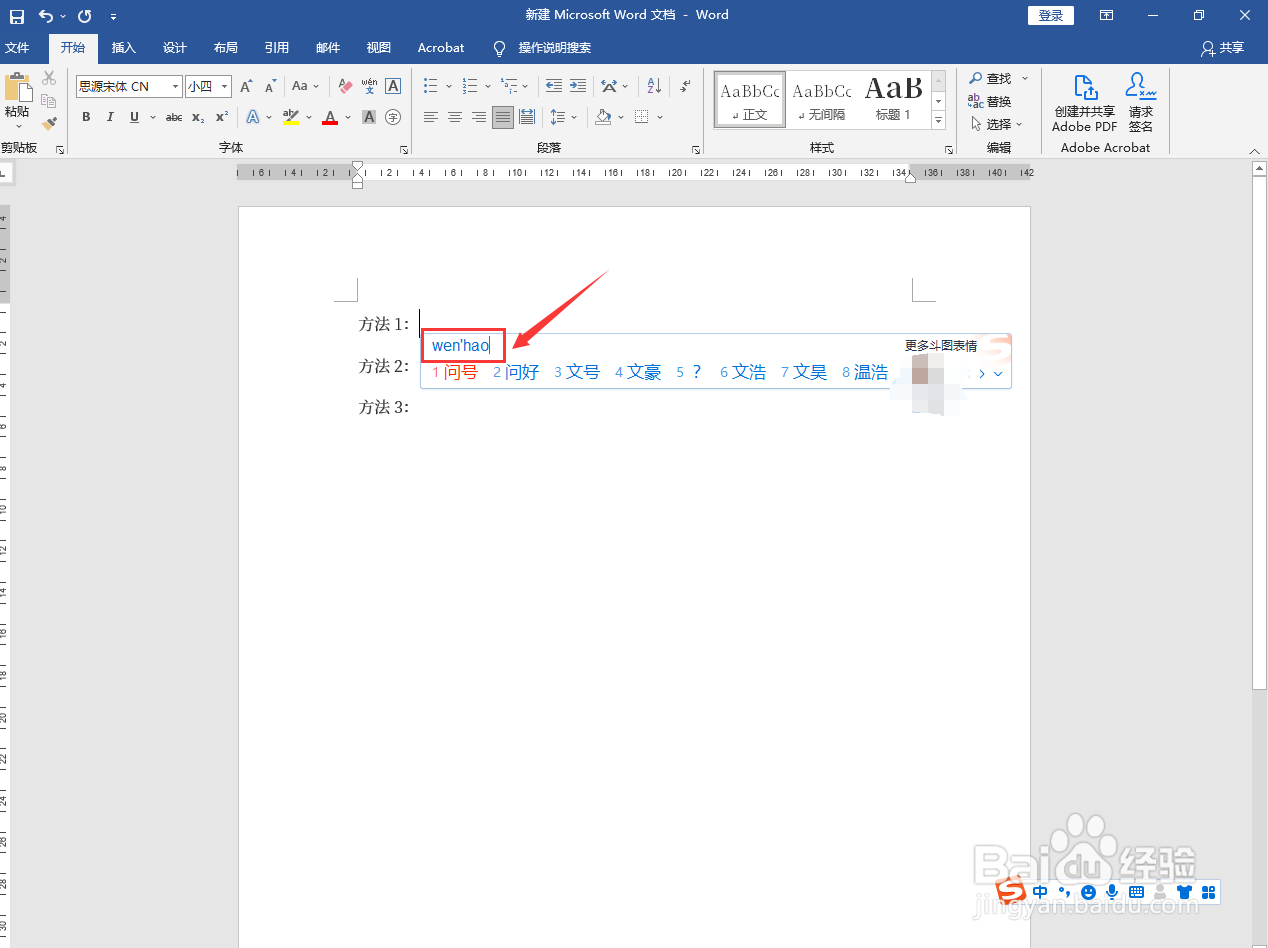
Task: Click the distributed alignment icon
Action: pos(527,117)
